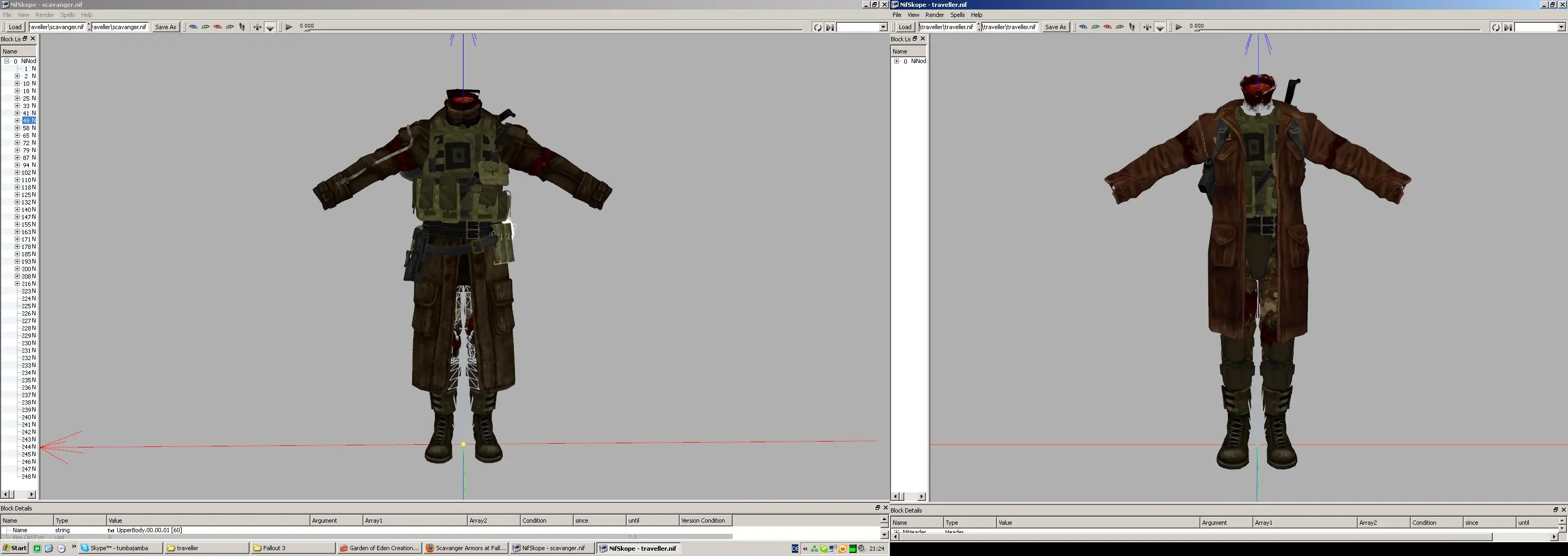Screen dimensions: 1568x556
Task: Switch to Skype tumbajamba taskbar item
Action: point(121,548)
